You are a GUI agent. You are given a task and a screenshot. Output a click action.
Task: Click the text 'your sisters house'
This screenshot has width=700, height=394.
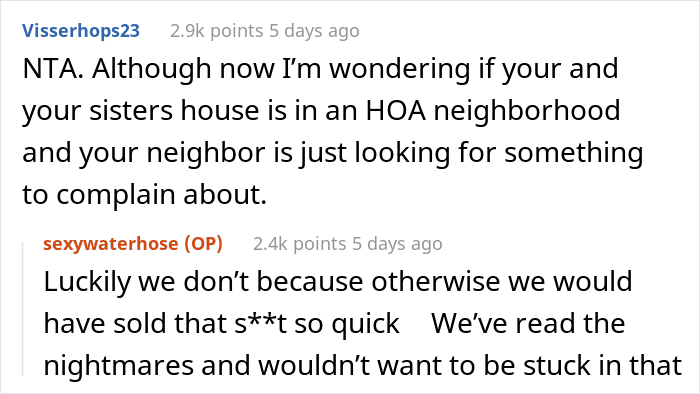[x=141, y=111]
